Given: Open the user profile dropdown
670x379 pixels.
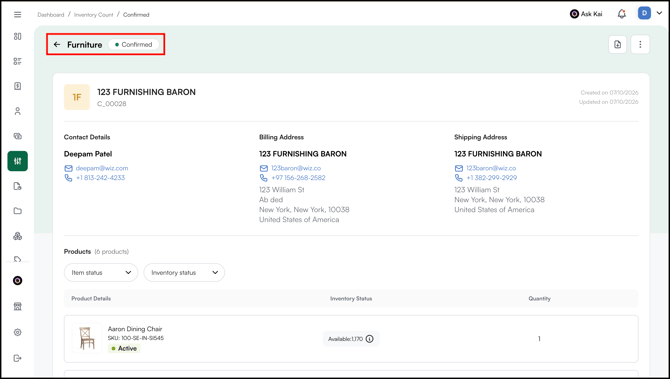Looking at the screenshot, I should coord(650,13).
